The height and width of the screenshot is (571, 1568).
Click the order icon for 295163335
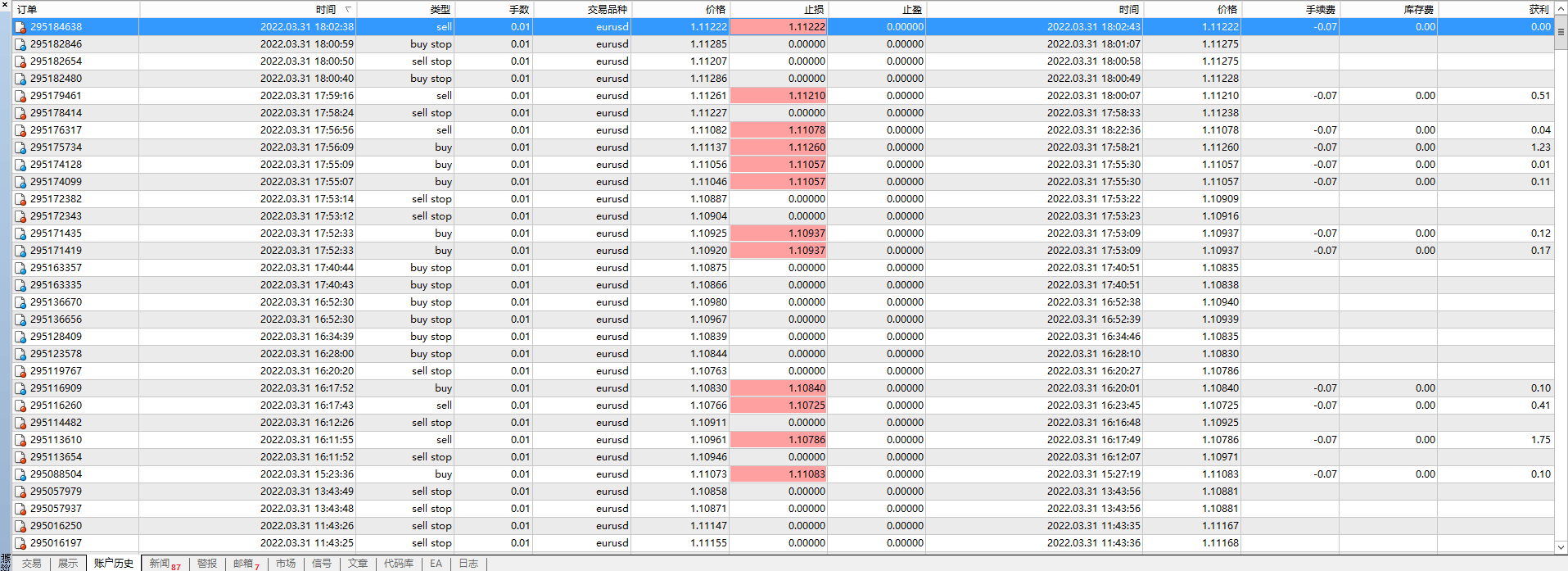[x=20, y=285]
